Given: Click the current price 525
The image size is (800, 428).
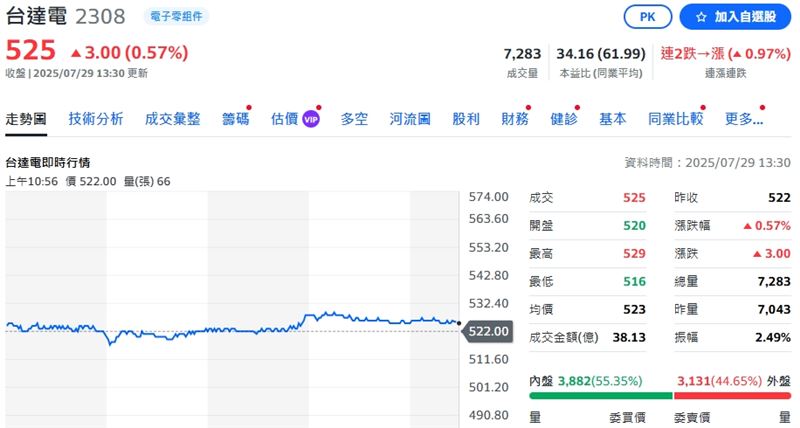Looking at the screenshot, I should tap(31, 51).
